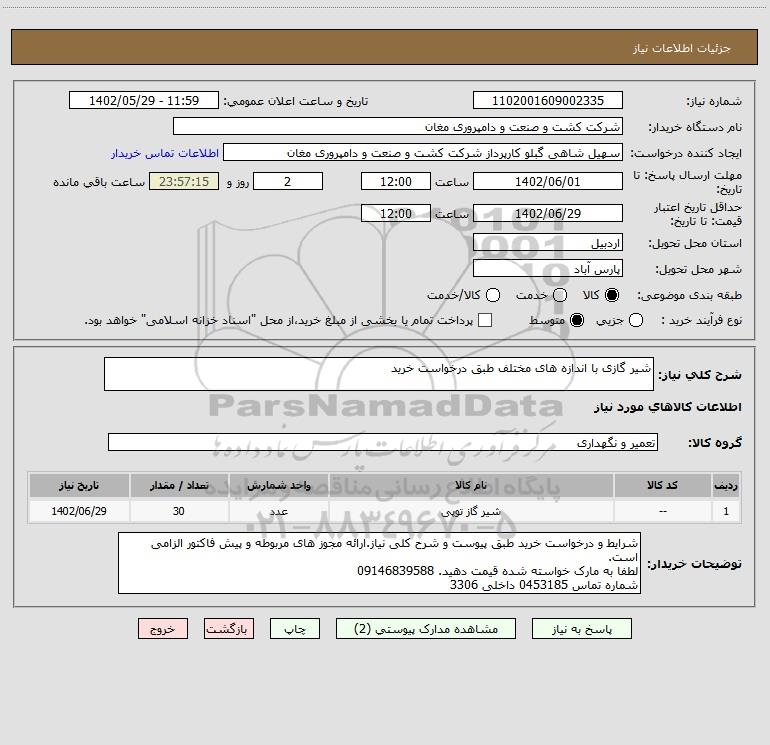
Task: Open اطلاعات تماس خریدار link
Action: (x=165, y=153)
